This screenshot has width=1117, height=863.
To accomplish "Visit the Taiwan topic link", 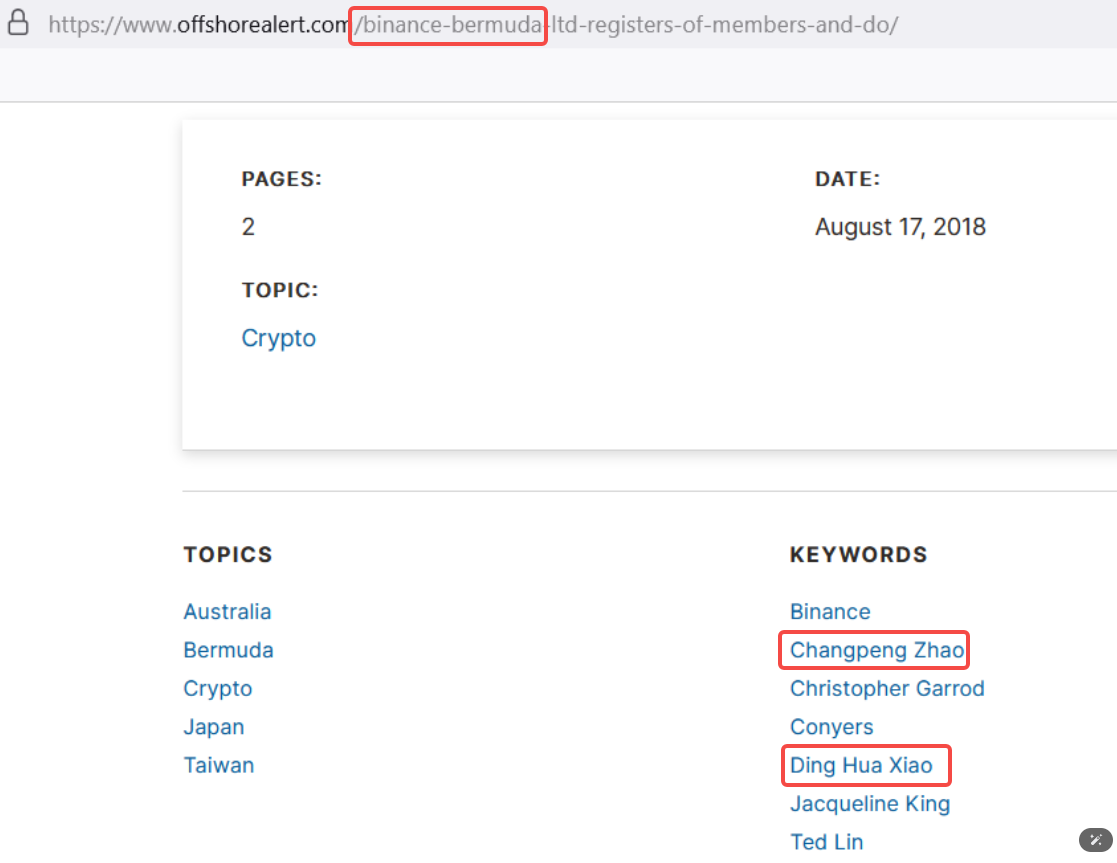I will [x=219, y=765].
